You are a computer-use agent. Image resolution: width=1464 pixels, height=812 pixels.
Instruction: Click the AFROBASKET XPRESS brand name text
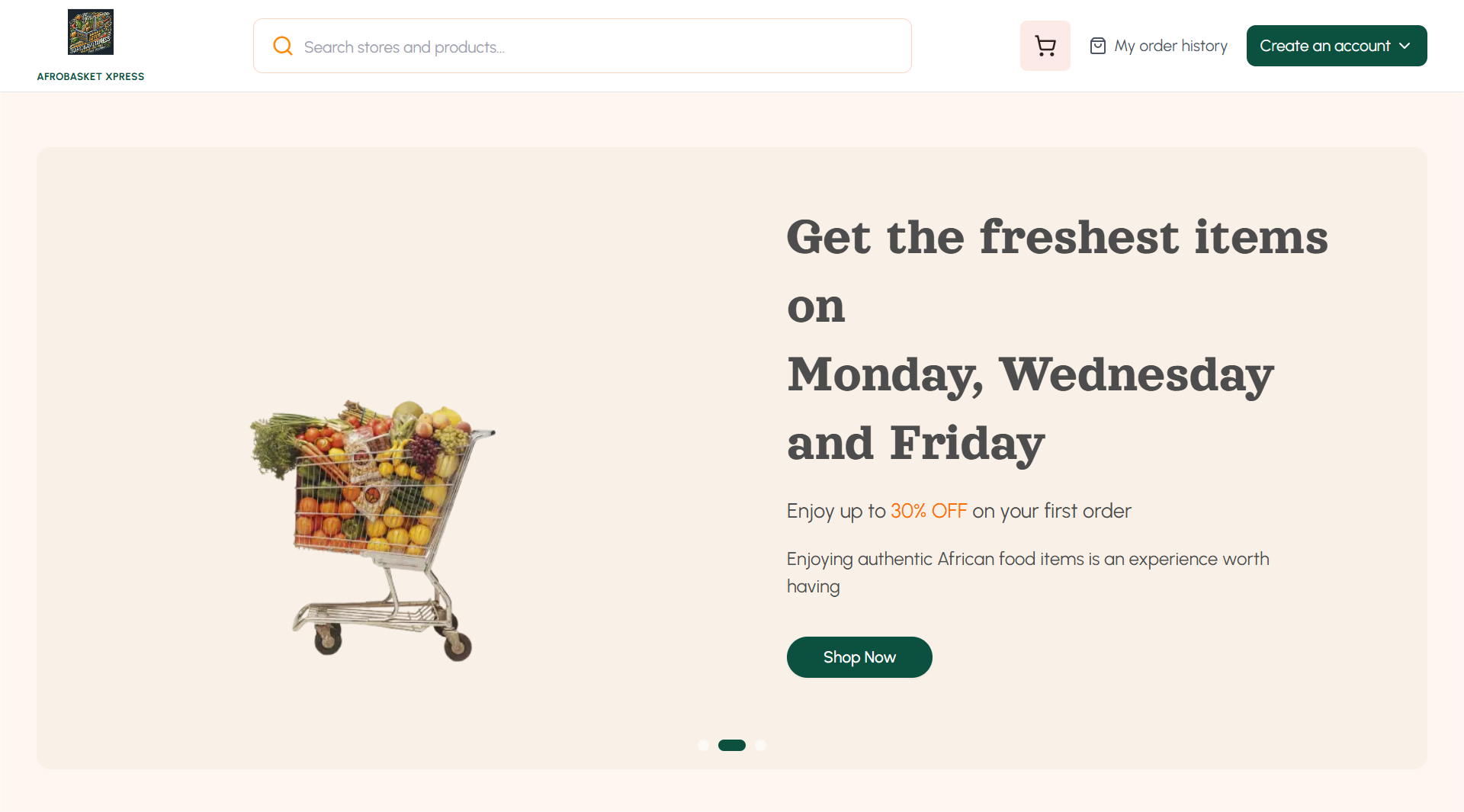click(91, 76)
